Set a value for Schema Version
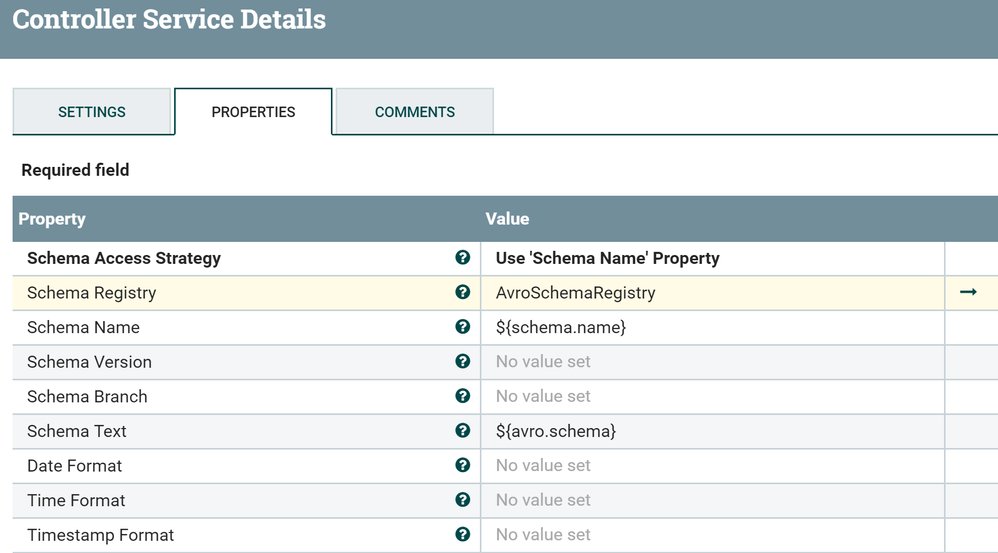Viewport: 998px width, 553px height. pos(710,361)
